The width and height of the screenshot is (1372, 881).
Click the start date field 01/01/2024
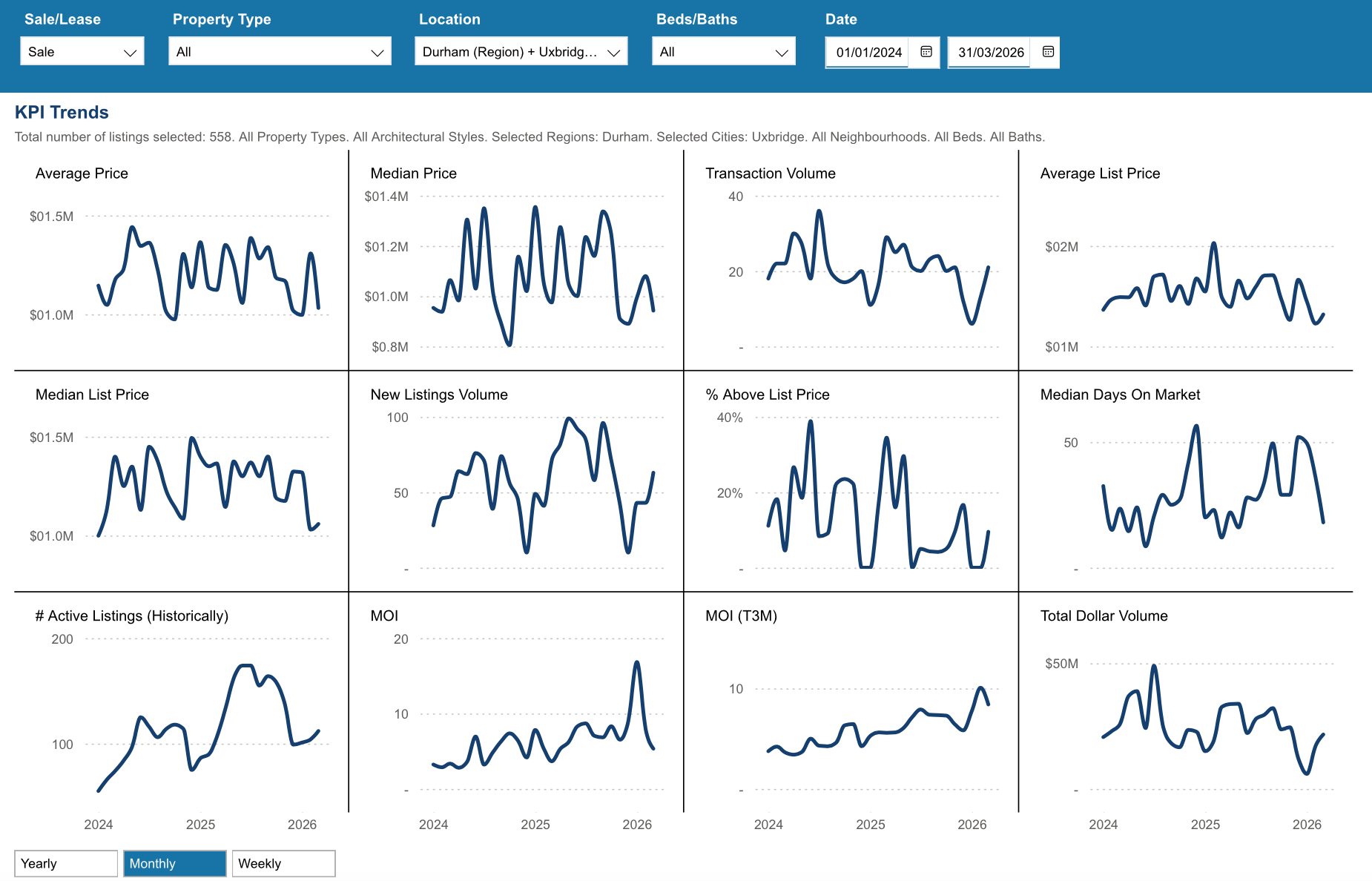(868, 53)
